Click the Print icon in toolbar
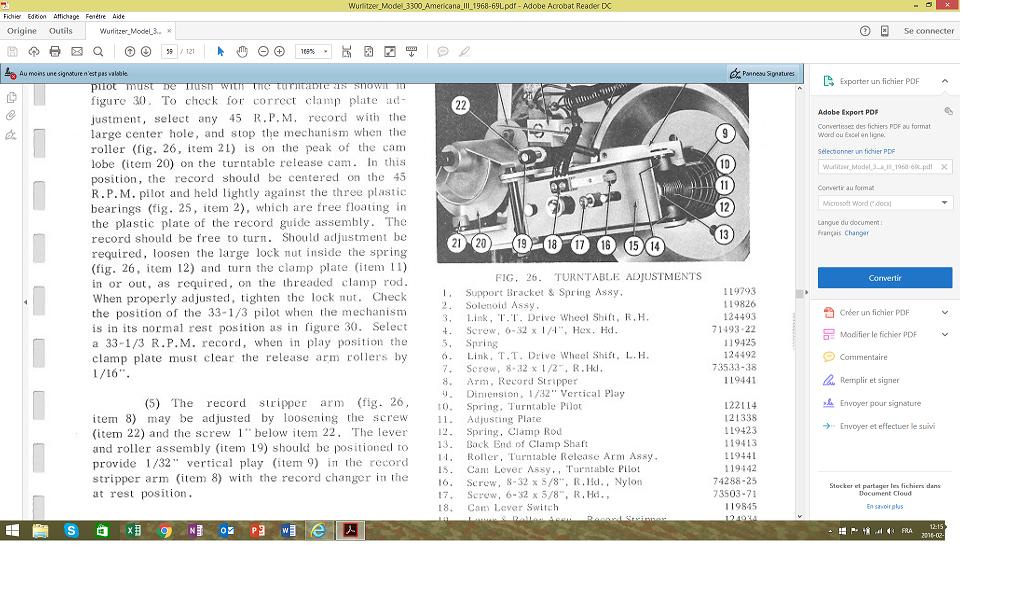The height and width of the screenshot is (598, 1017). tap(55, 51)
